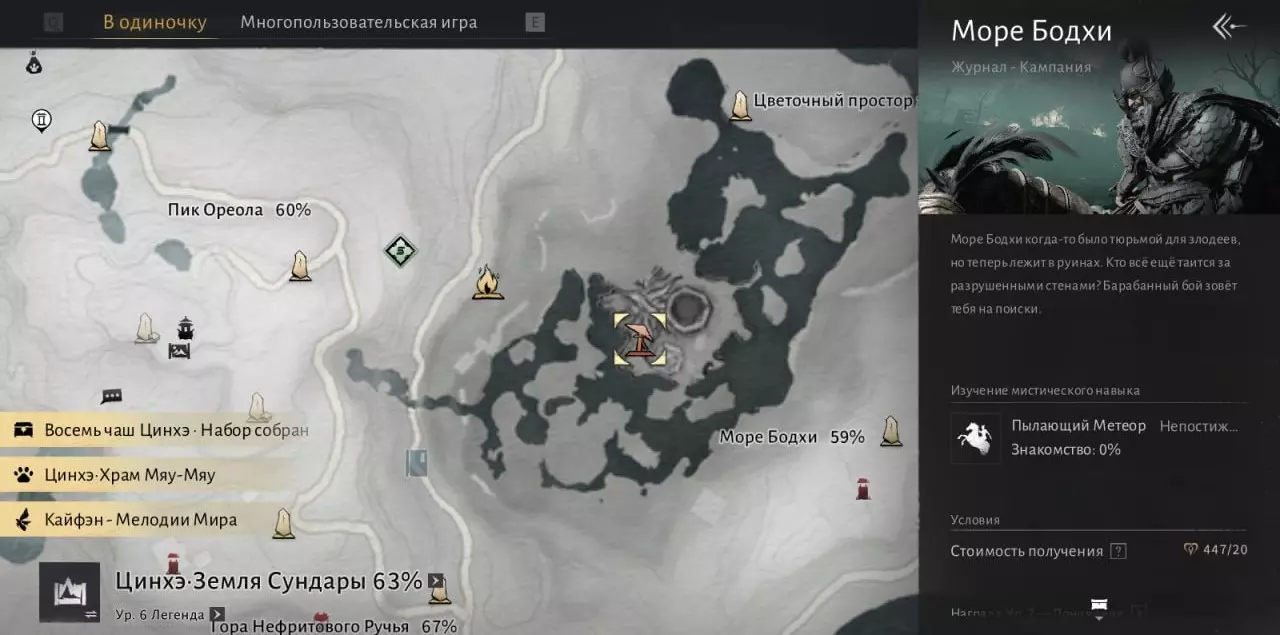Select the В одиночку tab
This screenshot has height=635, width=1280.
(x=155, y=22)
